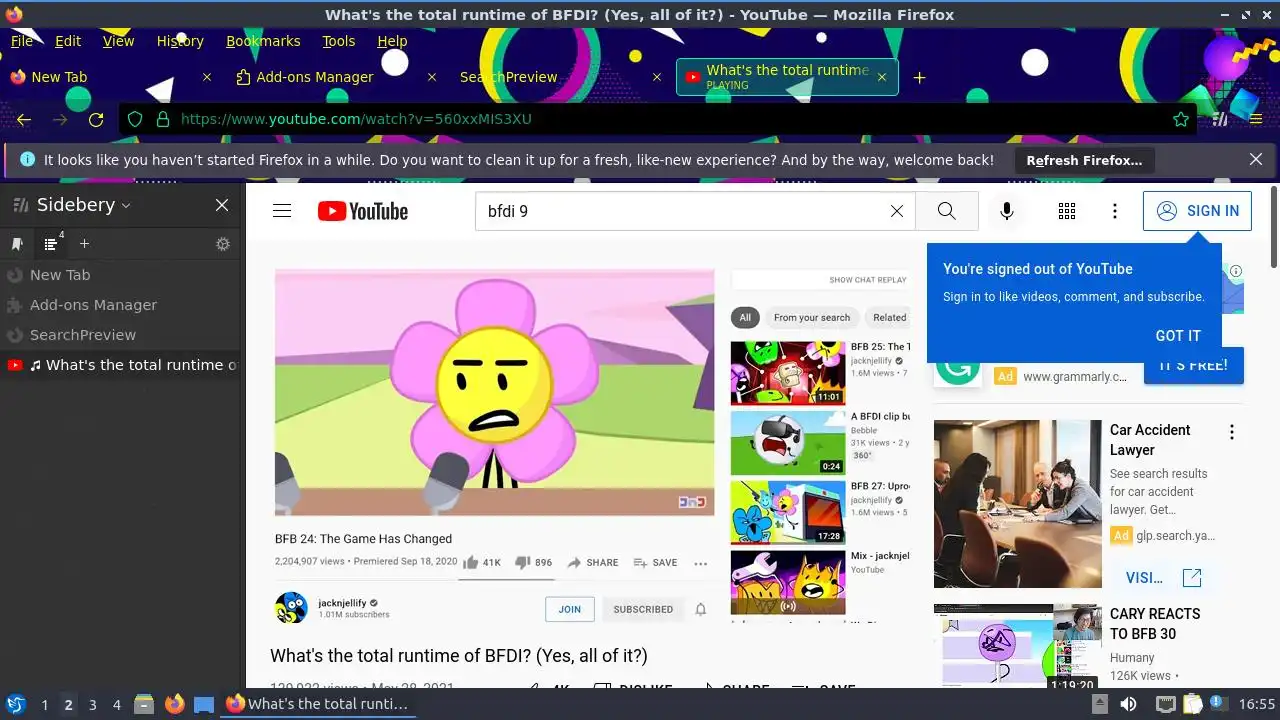The image size is (1280, 720).
Task: Open the YouTube apps grid icon
Action: click(x=1067, y=211)
